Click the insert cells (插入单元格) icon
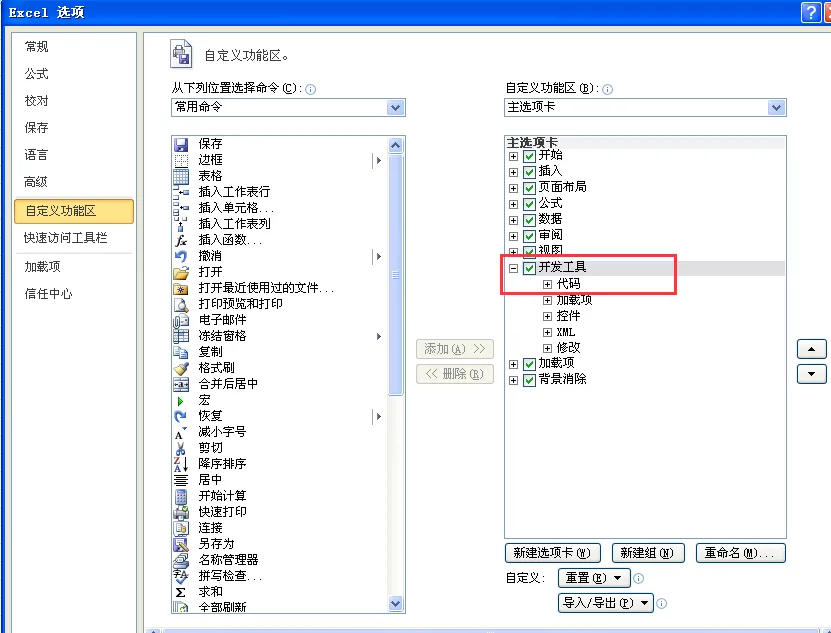The width and height of the screenshot is (831, 633). 181,208
